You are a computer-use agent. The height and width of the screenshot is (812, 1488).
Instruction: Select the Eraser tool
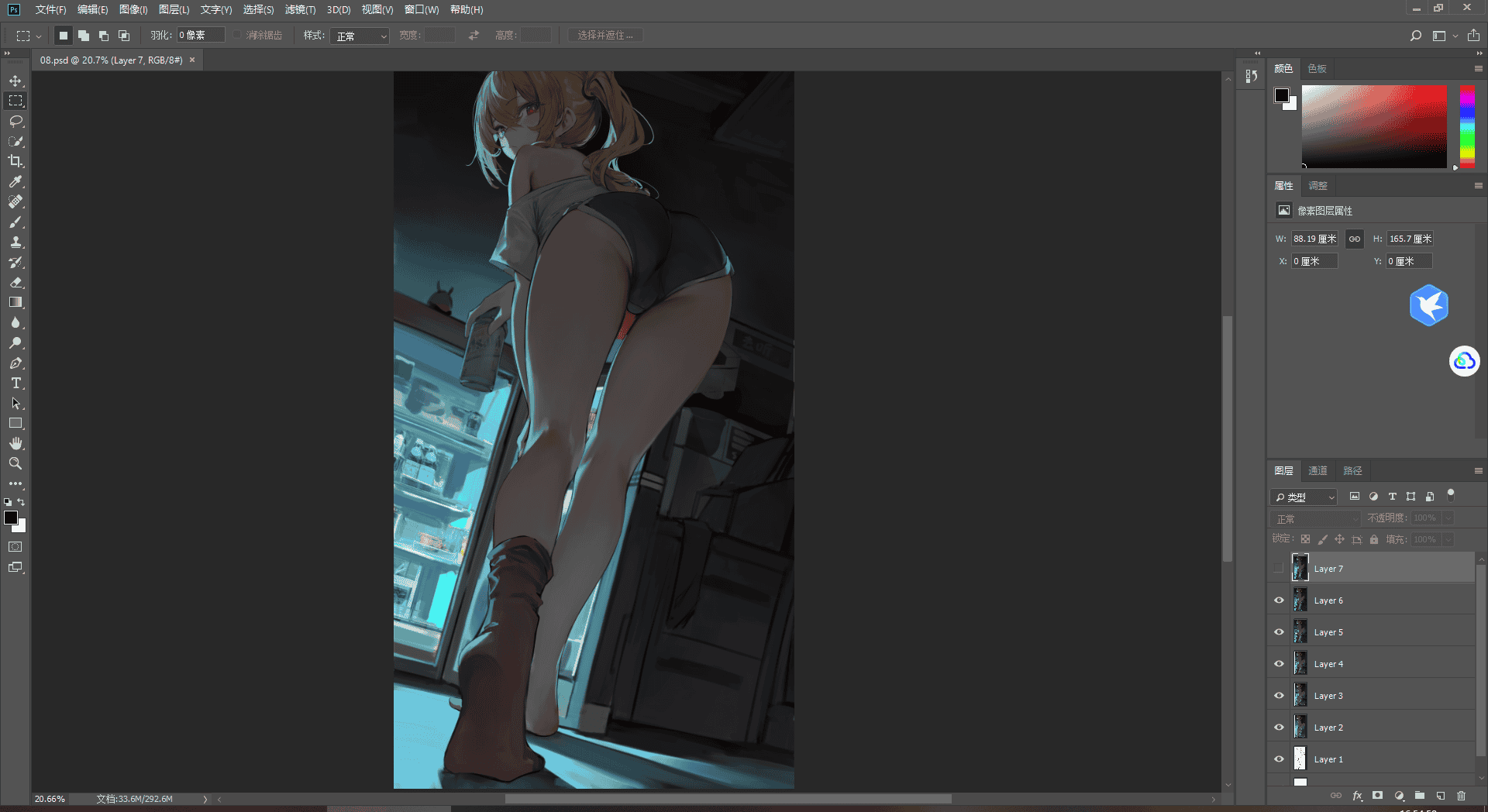[15, 282]
